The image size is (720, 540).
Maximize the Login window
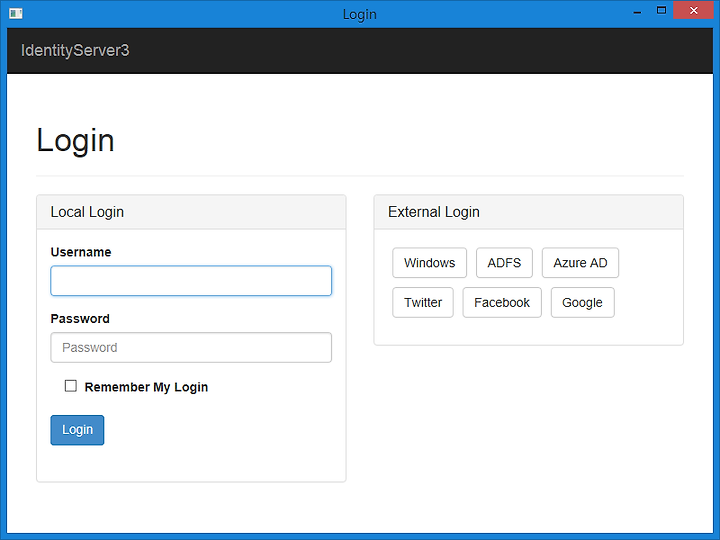[x=661, y=11]
